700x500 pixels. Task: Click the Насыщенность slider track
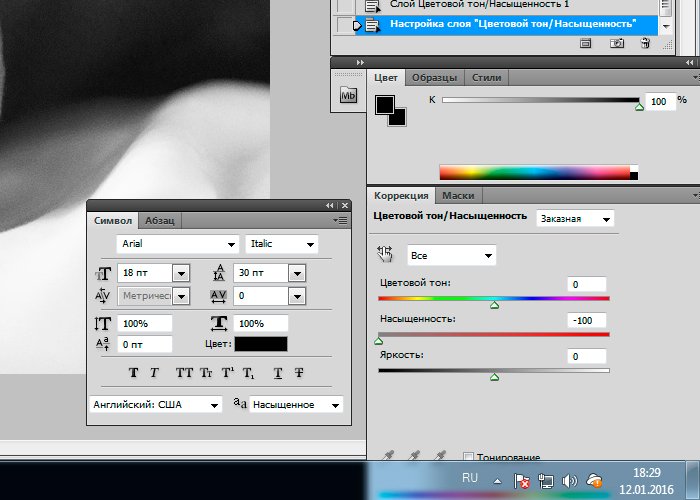point(493,334)
